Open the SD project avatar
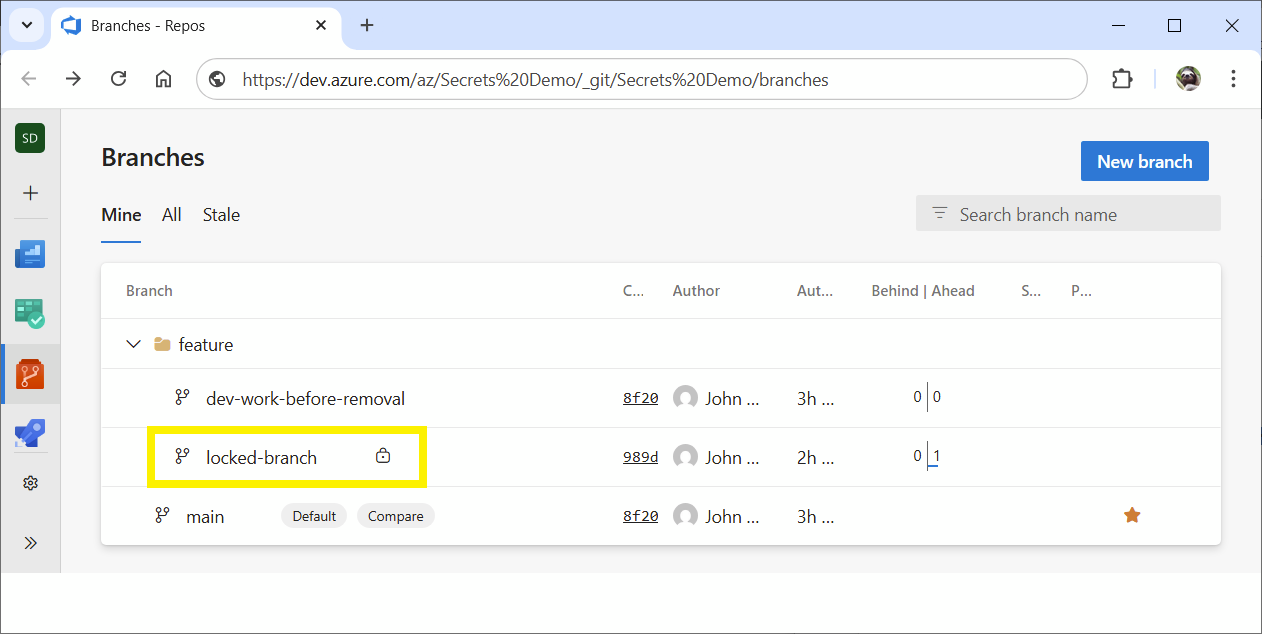The image size is (1262, 634). [30, 138]
